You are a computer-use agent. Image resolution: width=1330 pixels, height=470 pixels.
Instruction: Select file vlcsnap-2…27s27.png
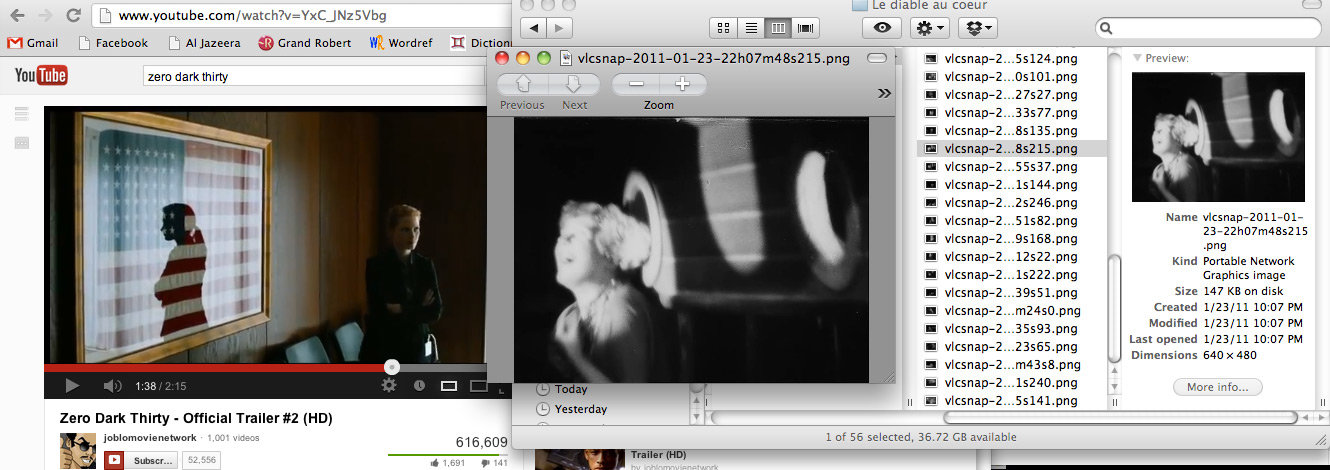tap(1012, 94)
